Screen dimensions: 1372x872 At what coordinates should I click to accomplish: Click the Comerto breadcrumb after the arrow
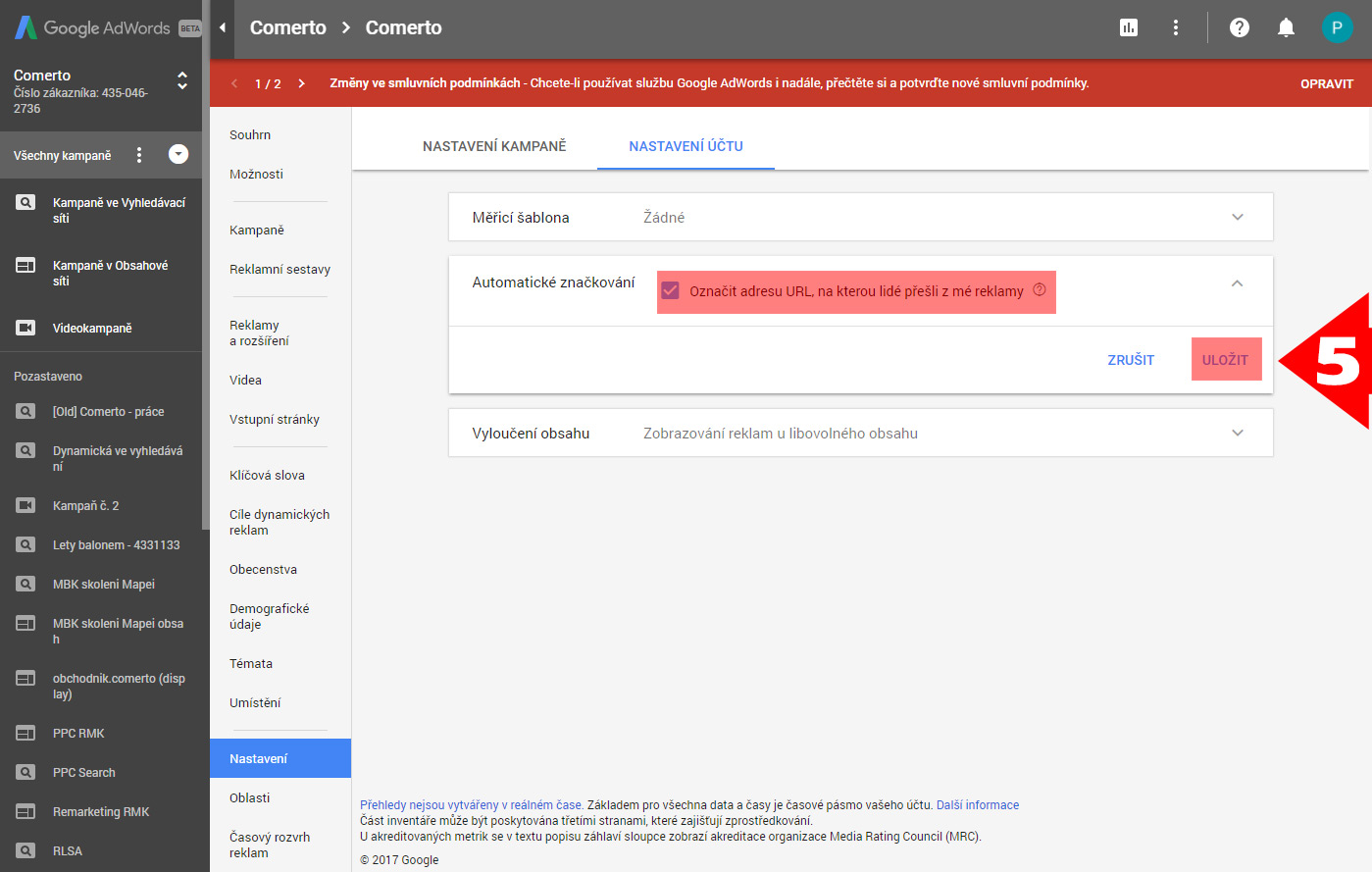pyautogui.click(x=403, y=27)
